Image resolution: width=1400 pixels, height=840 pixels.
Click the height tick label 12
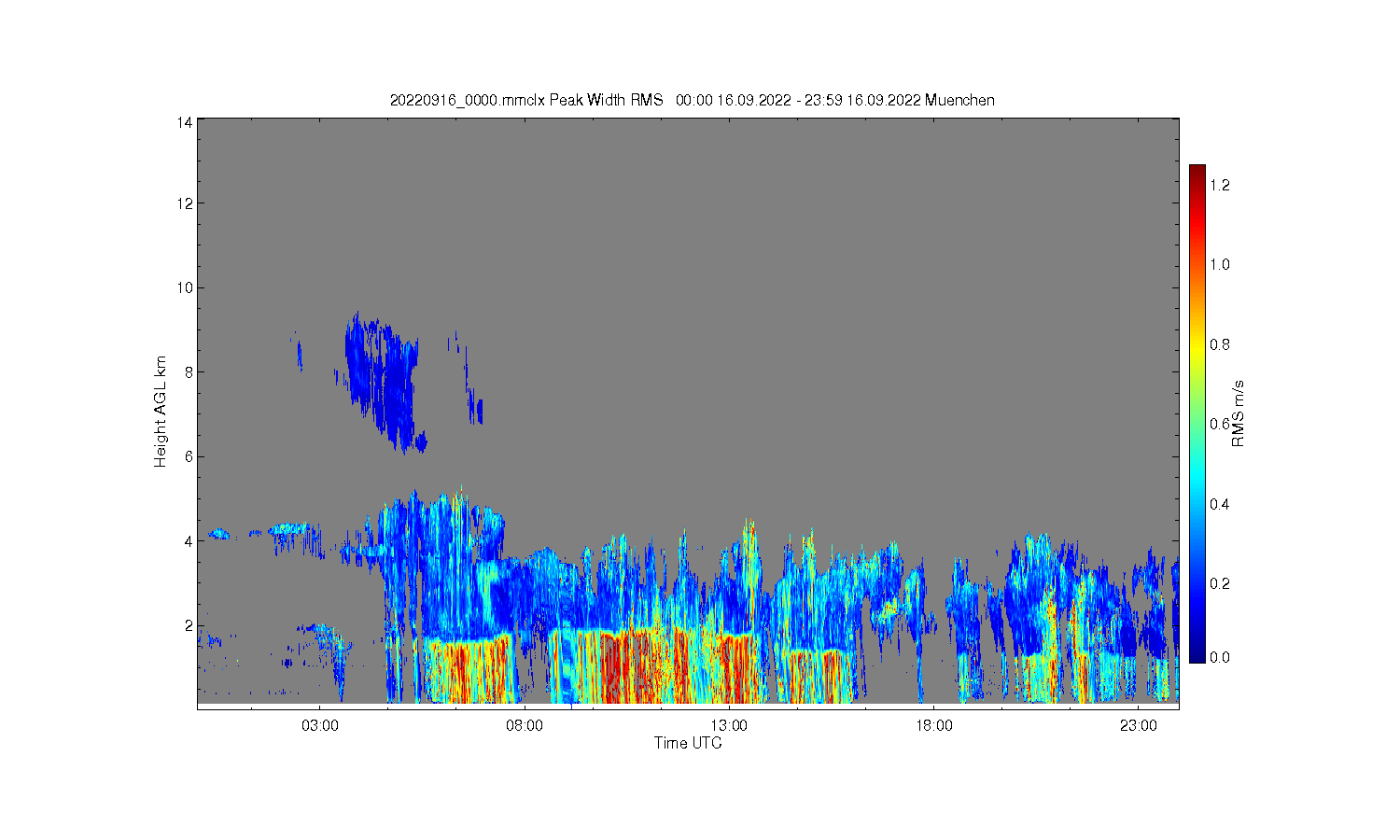click(x=185, y=203)
